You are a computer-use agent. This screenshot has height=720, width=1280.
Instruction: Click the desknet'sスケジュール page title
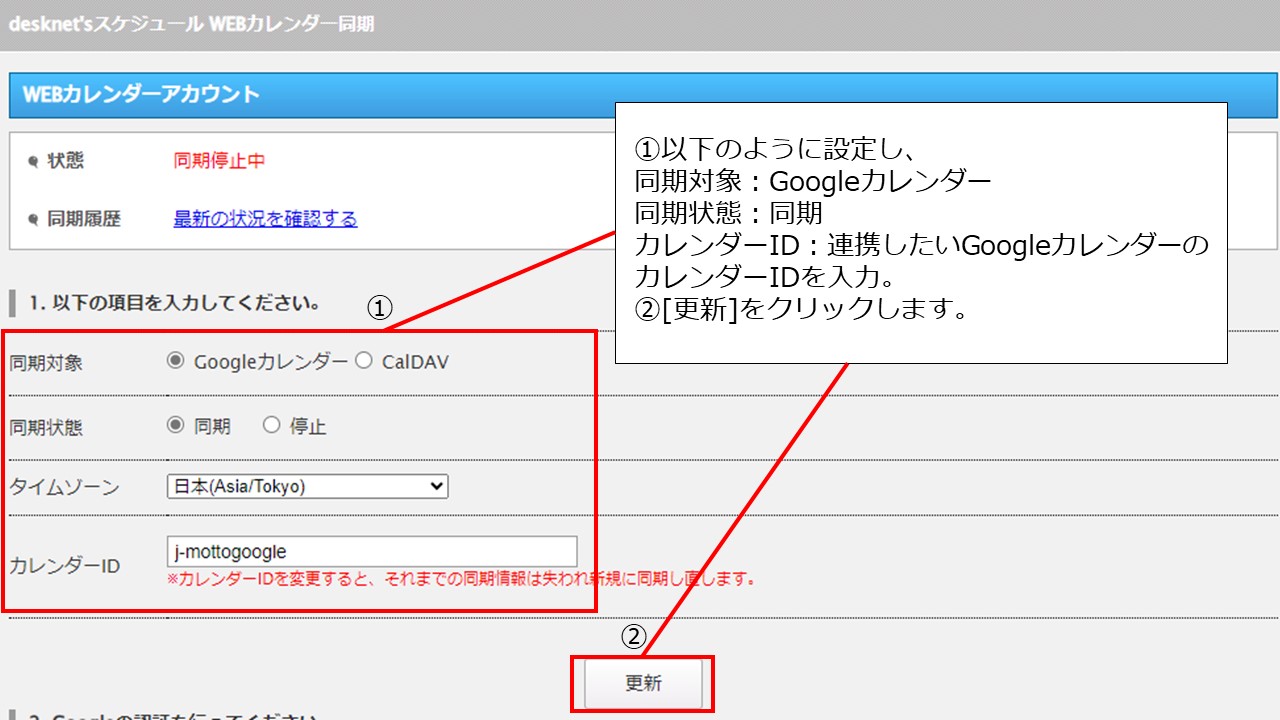[191, 24]
